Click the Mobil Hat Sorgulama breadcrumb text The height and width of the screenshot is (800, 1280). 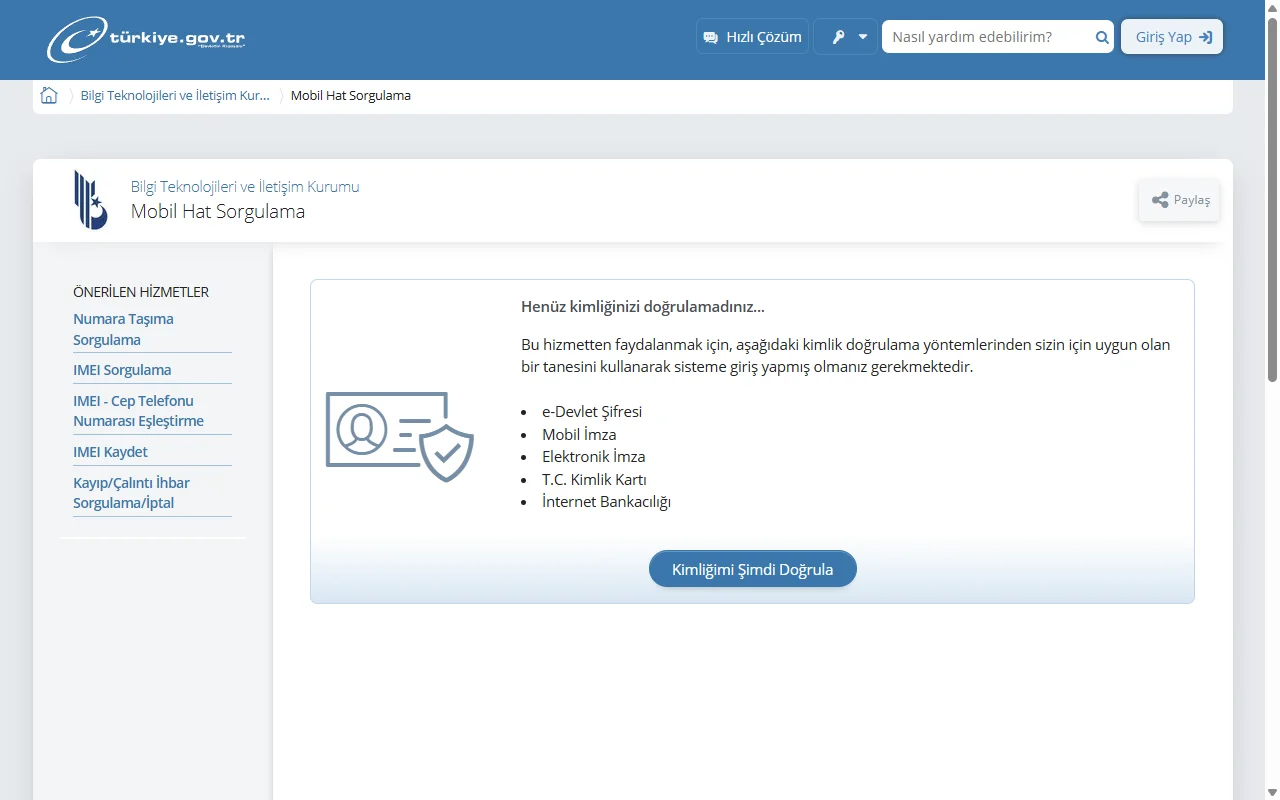click(351, 95)
